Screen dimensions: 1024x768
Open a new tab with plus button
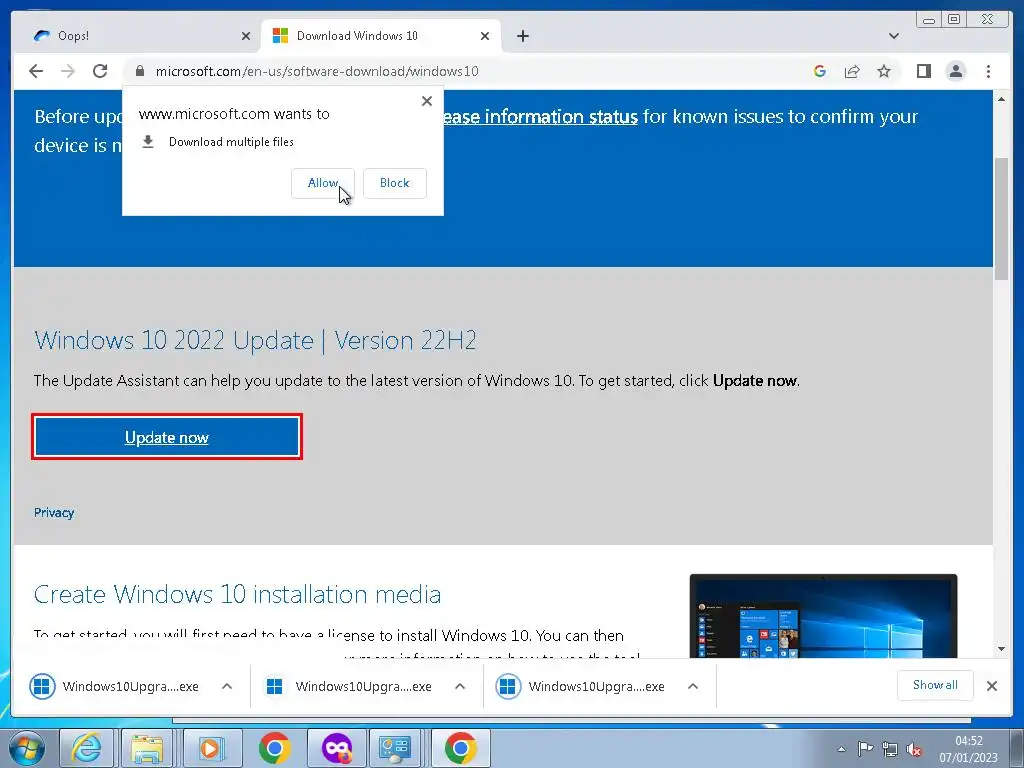coord(523,36)
